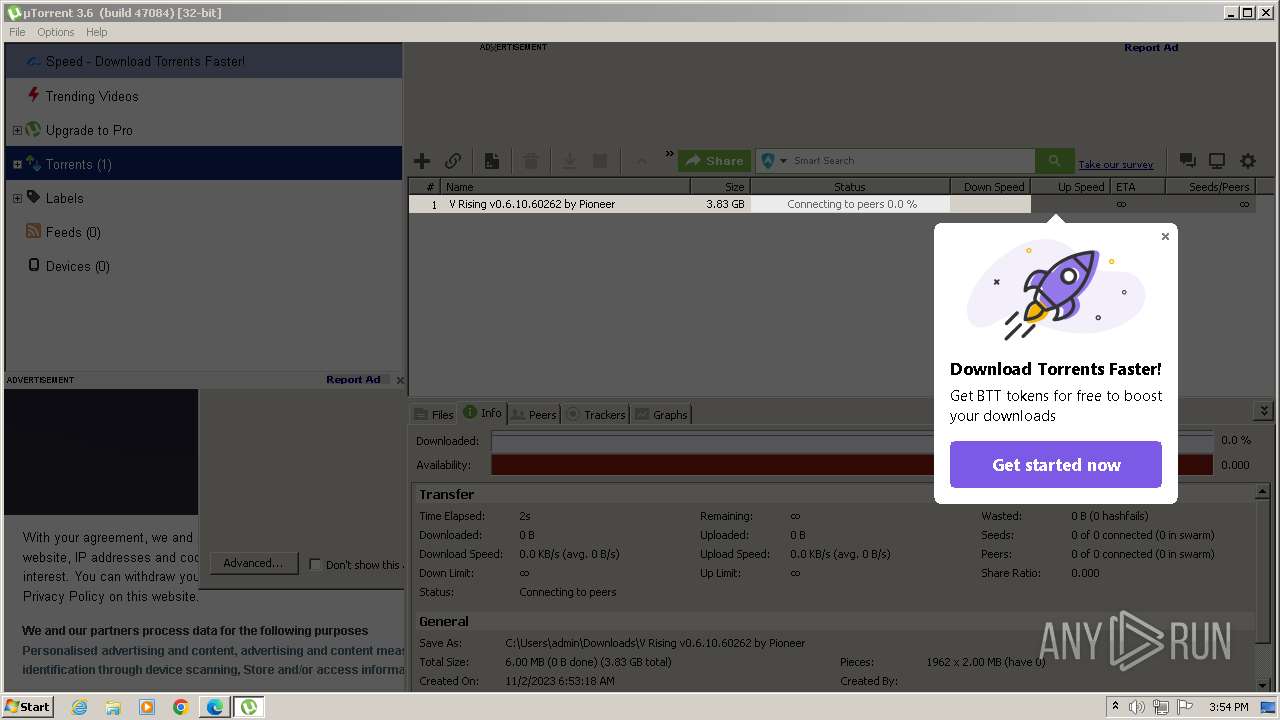Click the volume speaker tray icon
1280x720 pixels.
[1136, 707]
